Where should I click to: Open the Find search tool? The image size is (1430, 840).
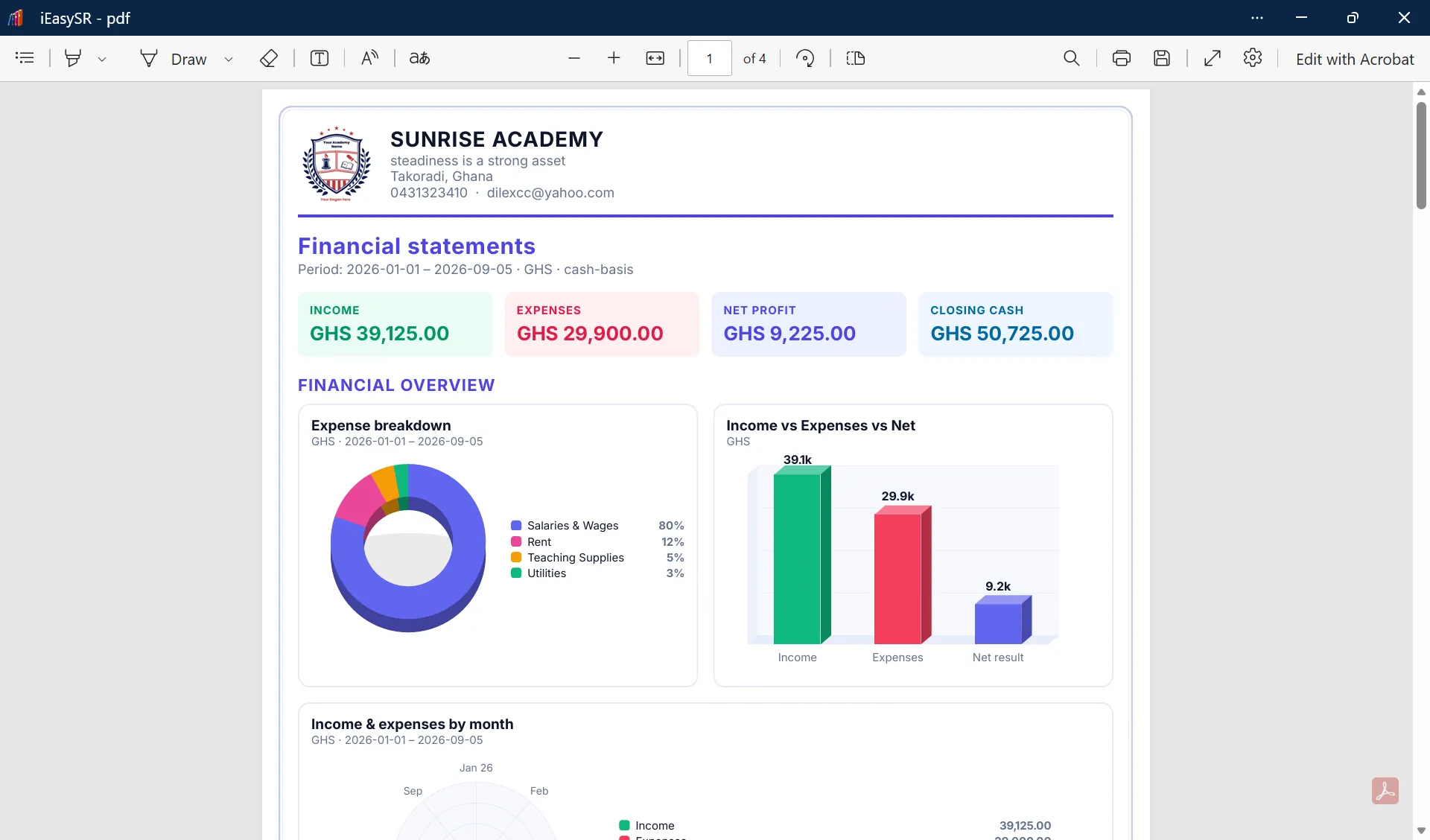click(x=1071, y=58)
